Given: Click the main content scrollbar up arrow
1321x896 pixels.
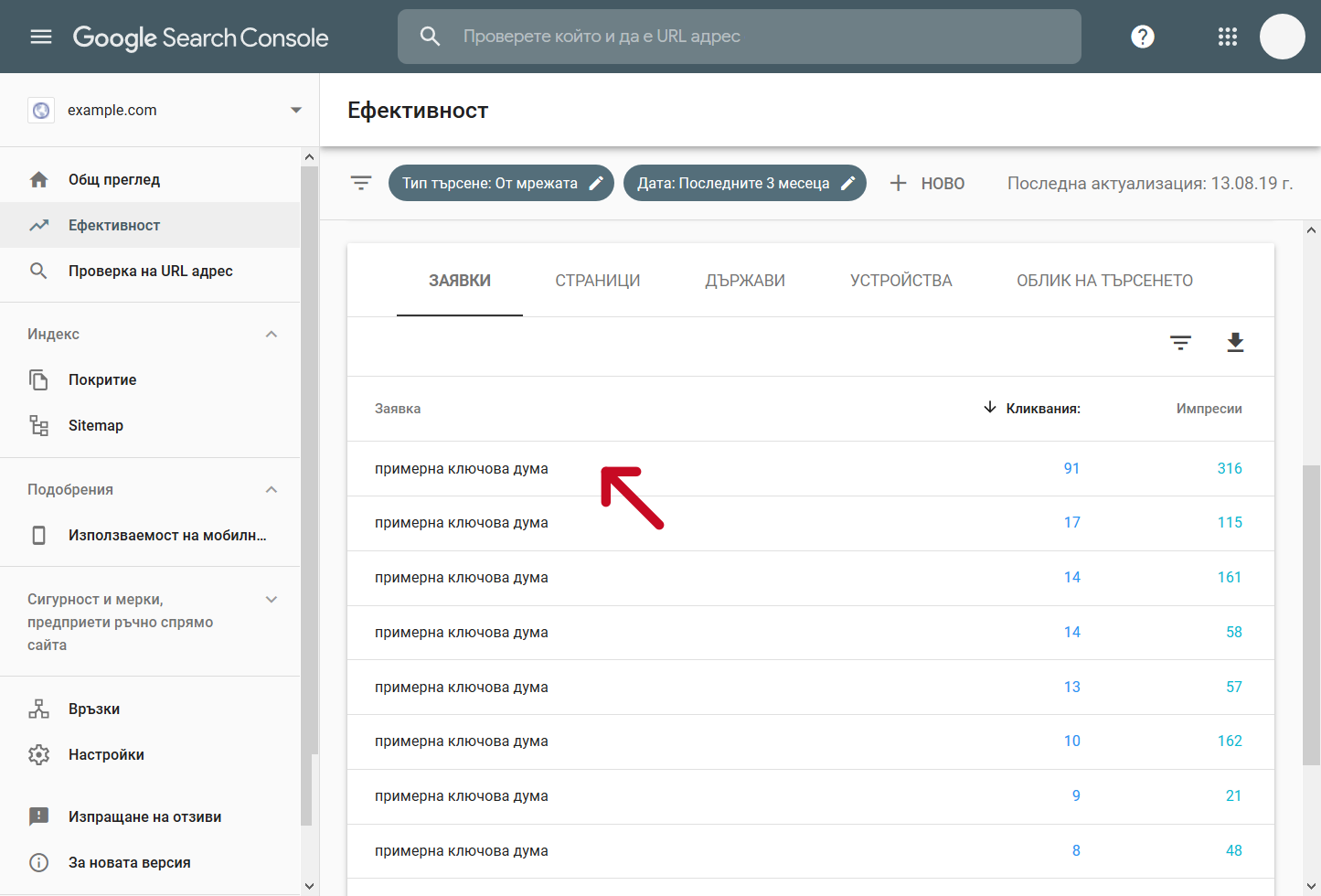Looking at the screenshot, I should 1311,230.
